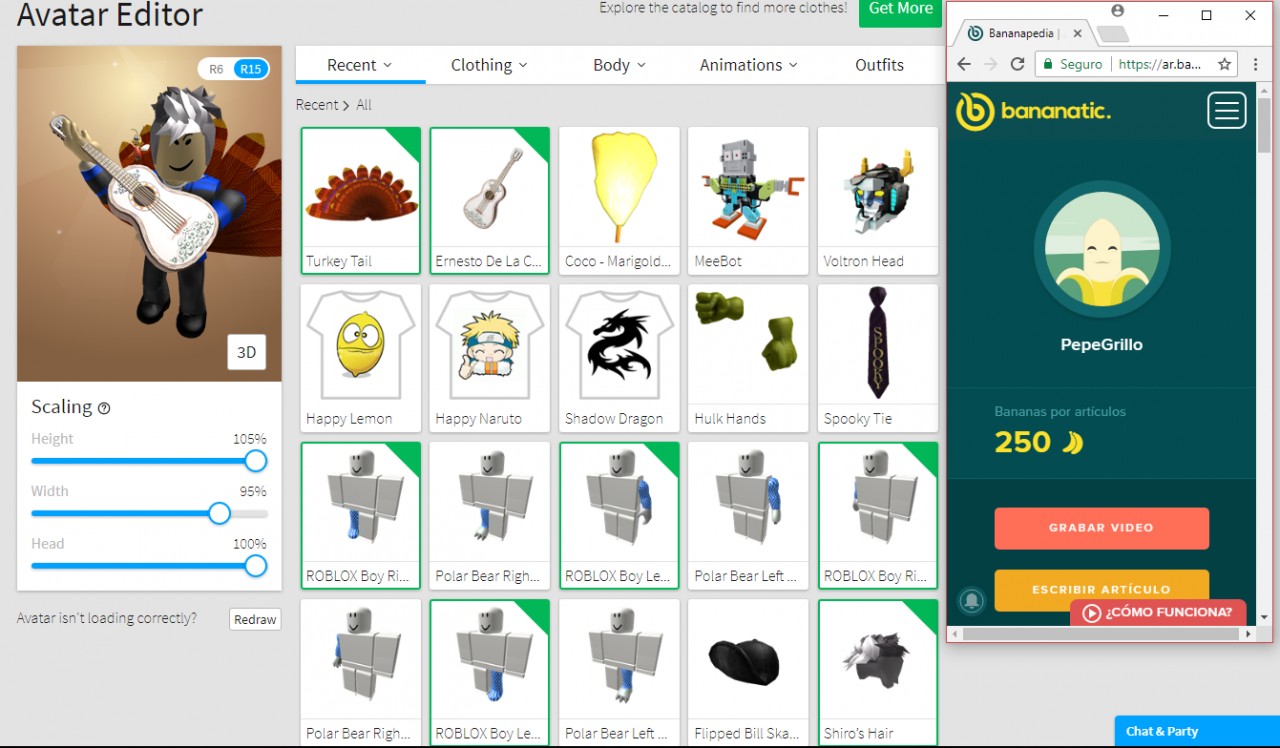Expand the Body tab dropdown
This screenshot has width=1280, height=748.
619,65
